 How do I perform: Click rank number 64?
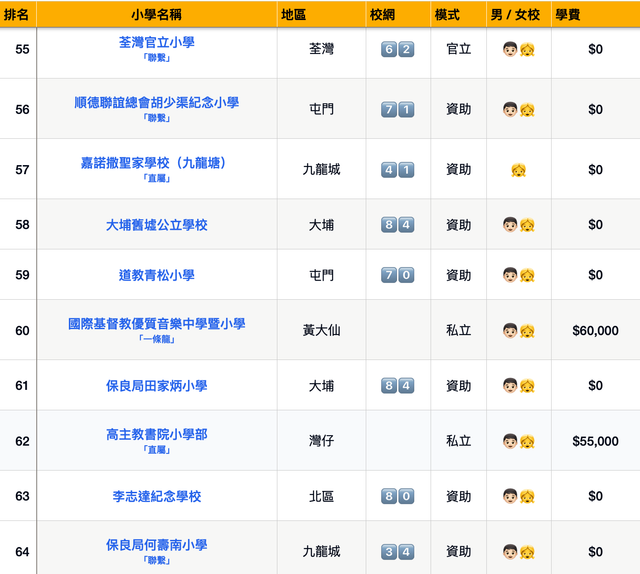(22, 552)
